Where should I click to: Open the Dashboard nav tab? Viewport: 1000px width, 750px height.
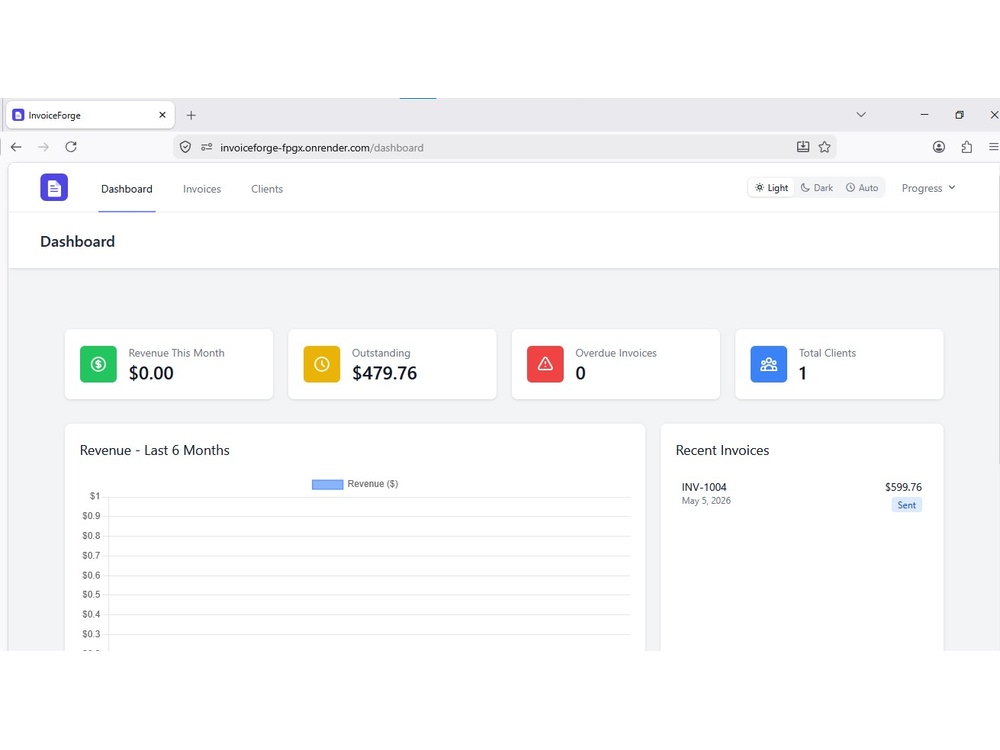point(127,189)
